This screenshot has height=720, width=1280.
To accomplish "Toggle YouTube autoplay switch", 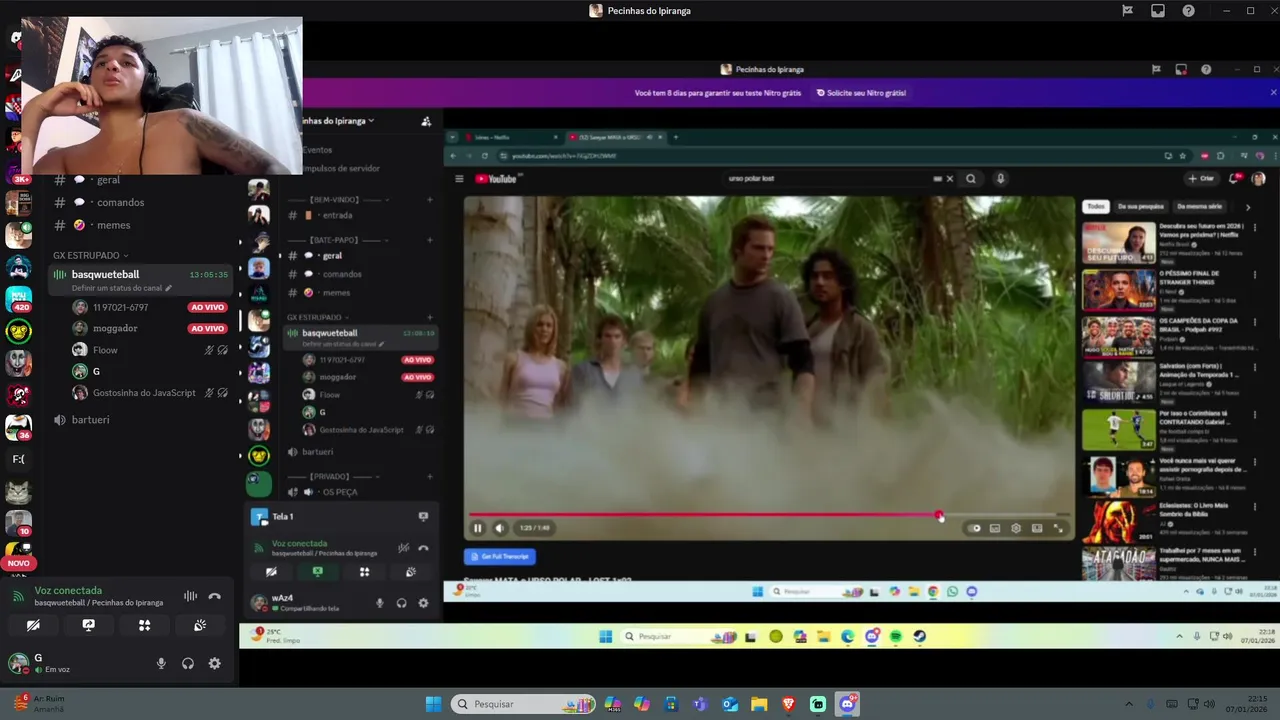I will click(974, 528).
